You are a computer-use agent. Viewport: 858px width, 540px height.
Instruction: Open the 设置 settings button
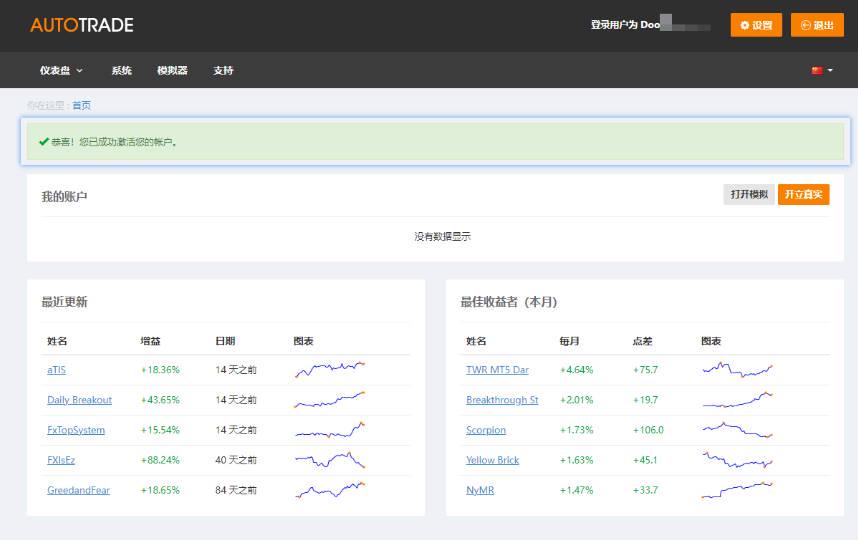coord(756,25)
